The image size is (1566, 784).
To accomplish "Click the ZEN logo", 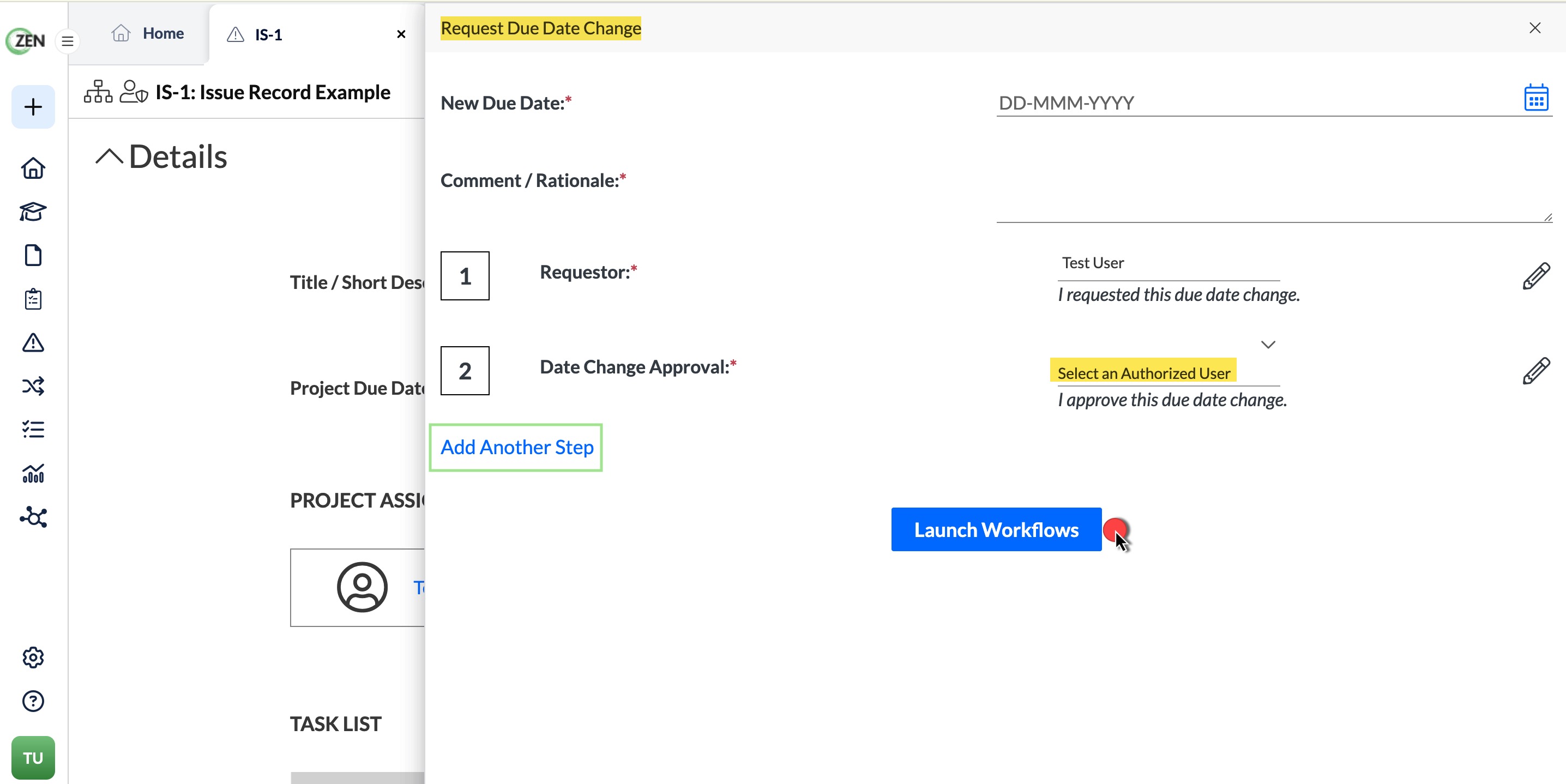I will click(x=26, y=41).
